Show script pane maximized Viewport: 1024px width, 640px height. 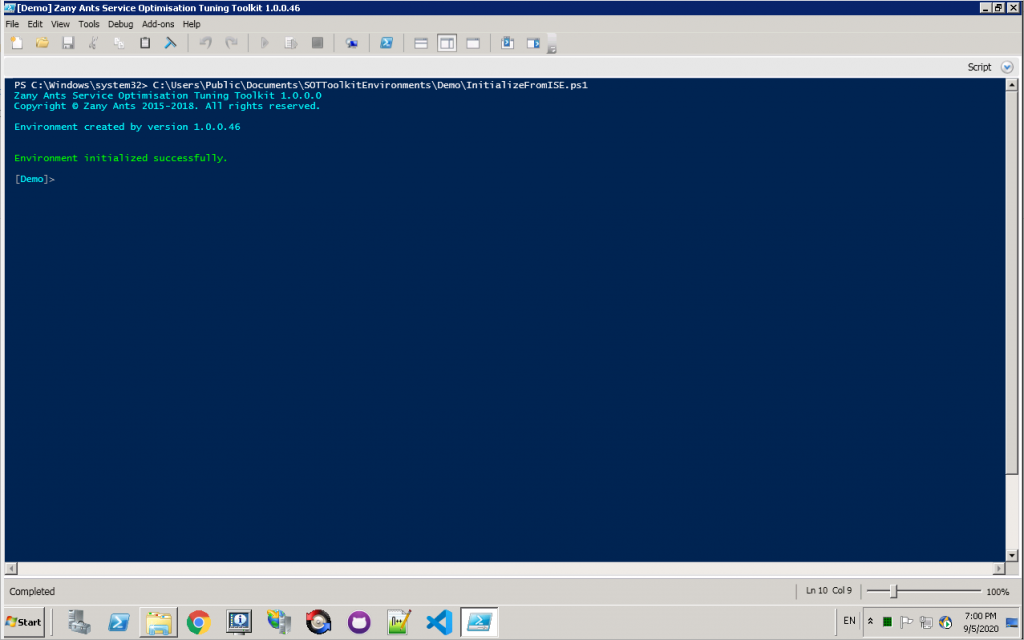pos(473,43)
